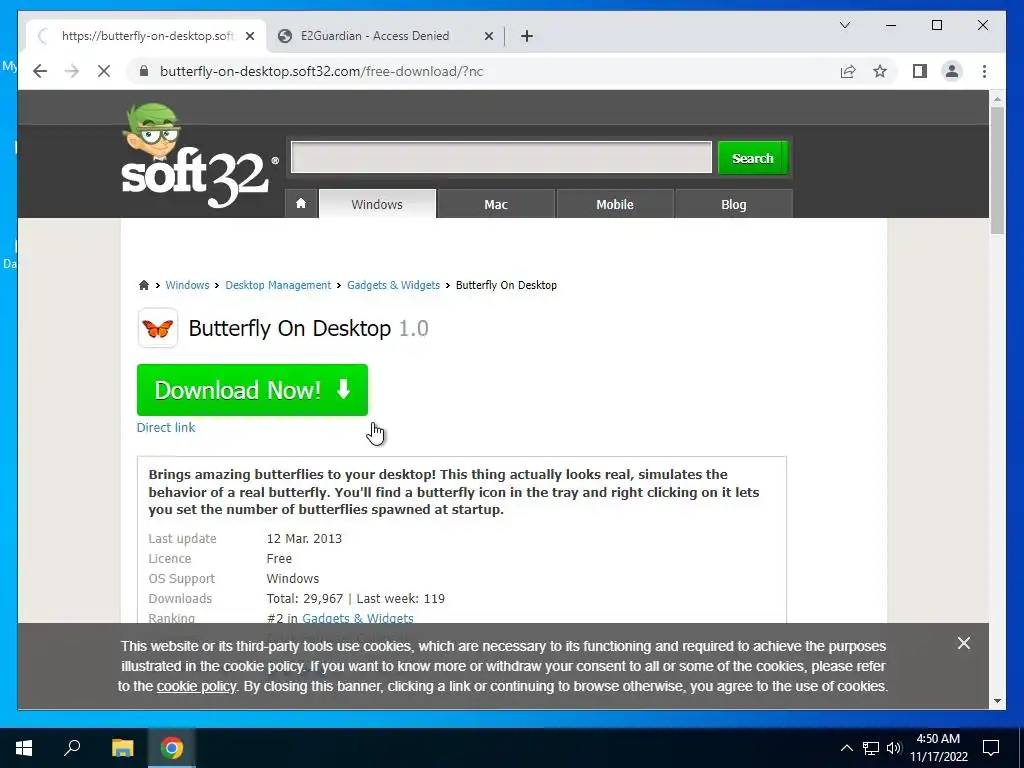The width and height of the screenshot is (1024, 768).
Task: Open the Chrome side panel icon
Action: [920, 71]
